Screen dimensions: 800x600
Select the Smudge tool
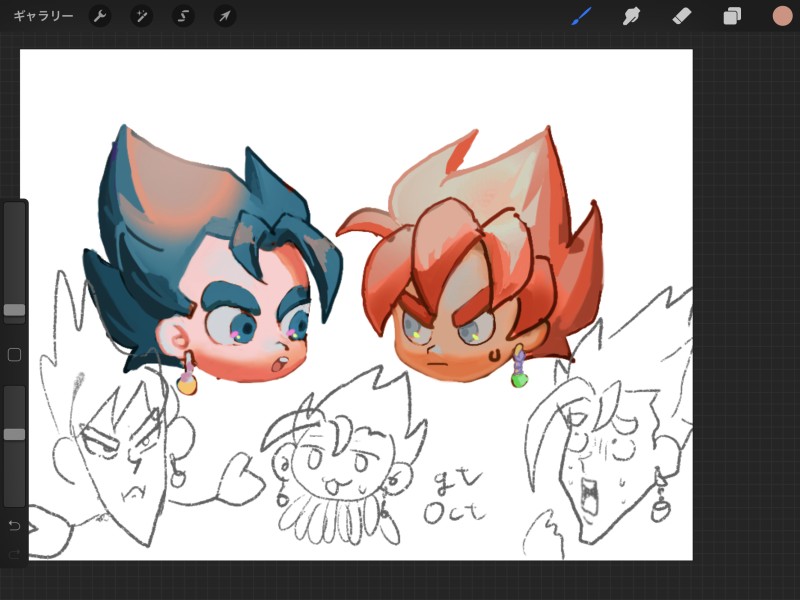pos(632,16)
